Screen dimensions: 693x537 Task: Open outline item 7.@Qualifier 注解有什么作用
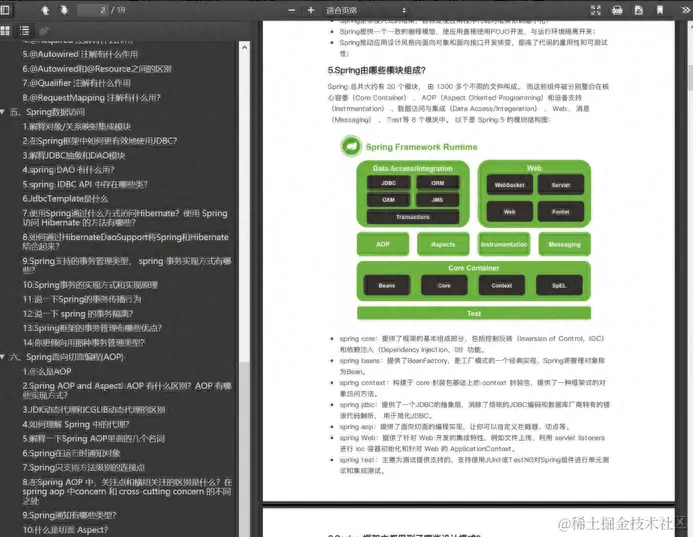(x=76, y=83)
